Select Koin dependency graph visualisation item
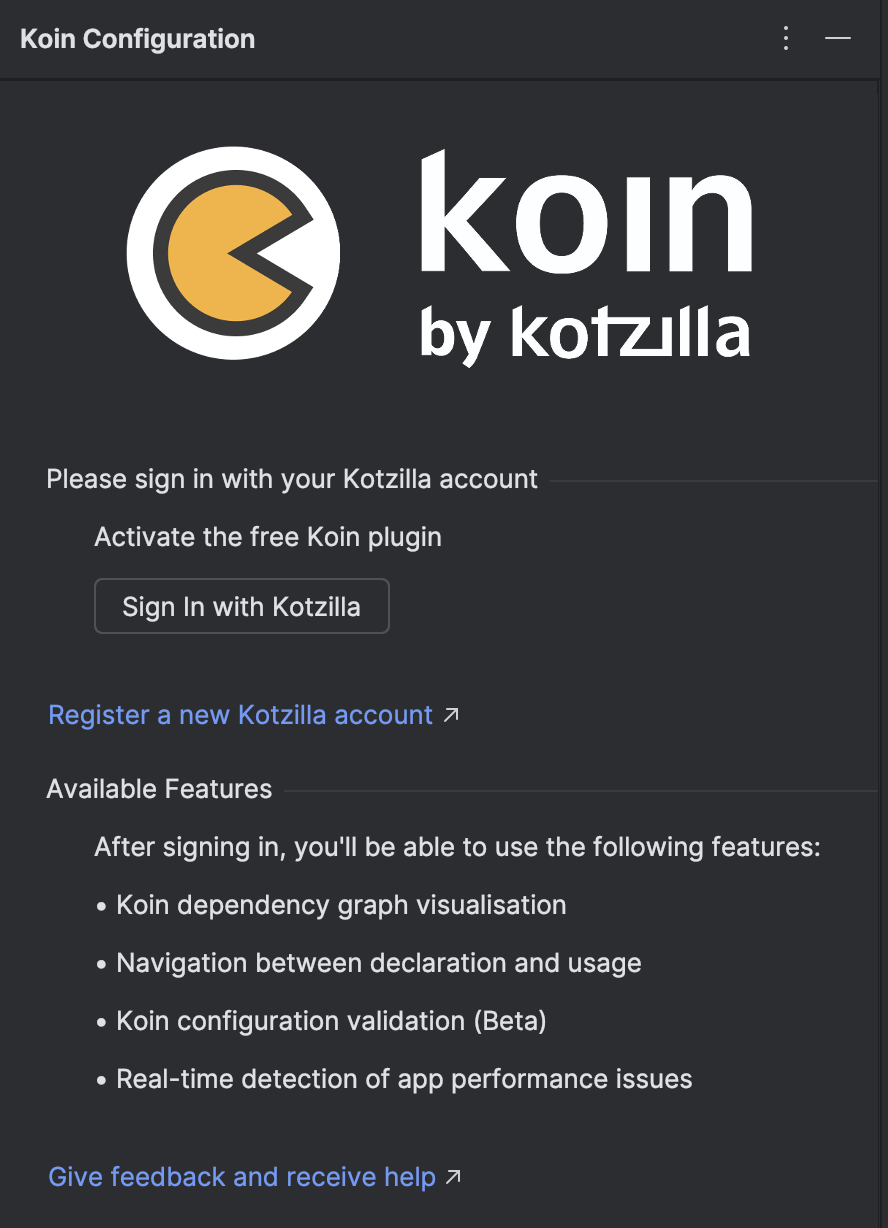The image size is (888, 1228). 331,905
